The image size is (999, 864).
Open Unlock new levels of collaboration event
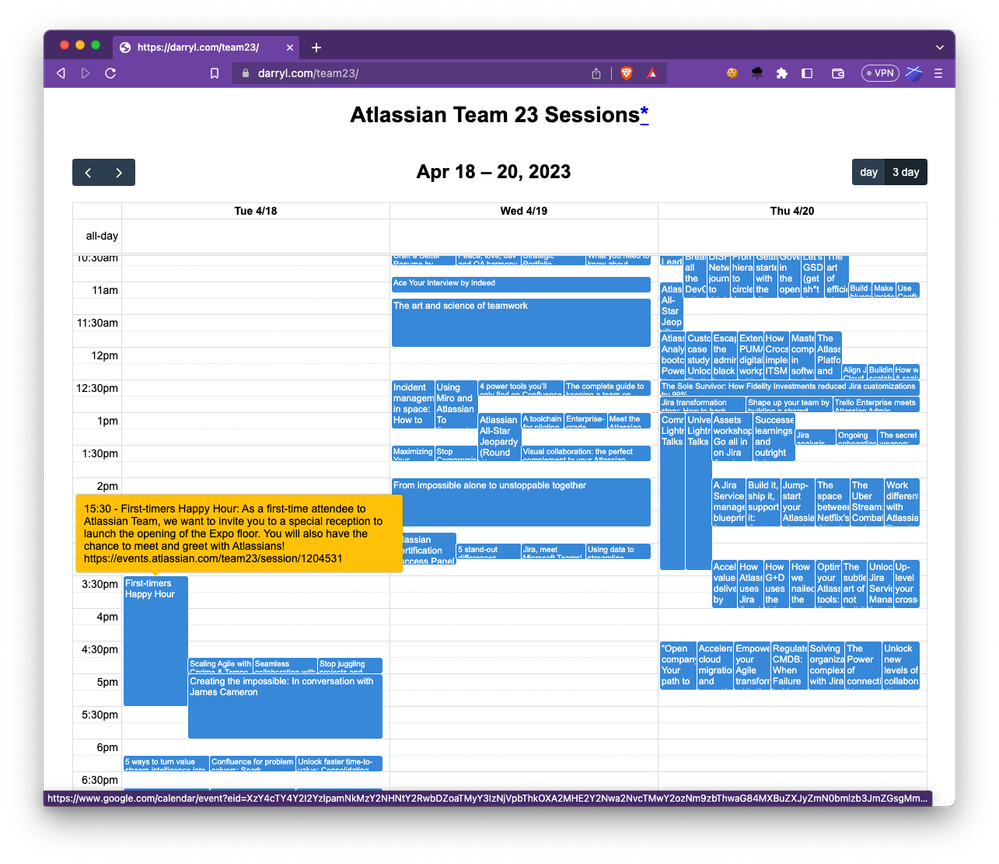pyautogui.click(x=900, y=665)
